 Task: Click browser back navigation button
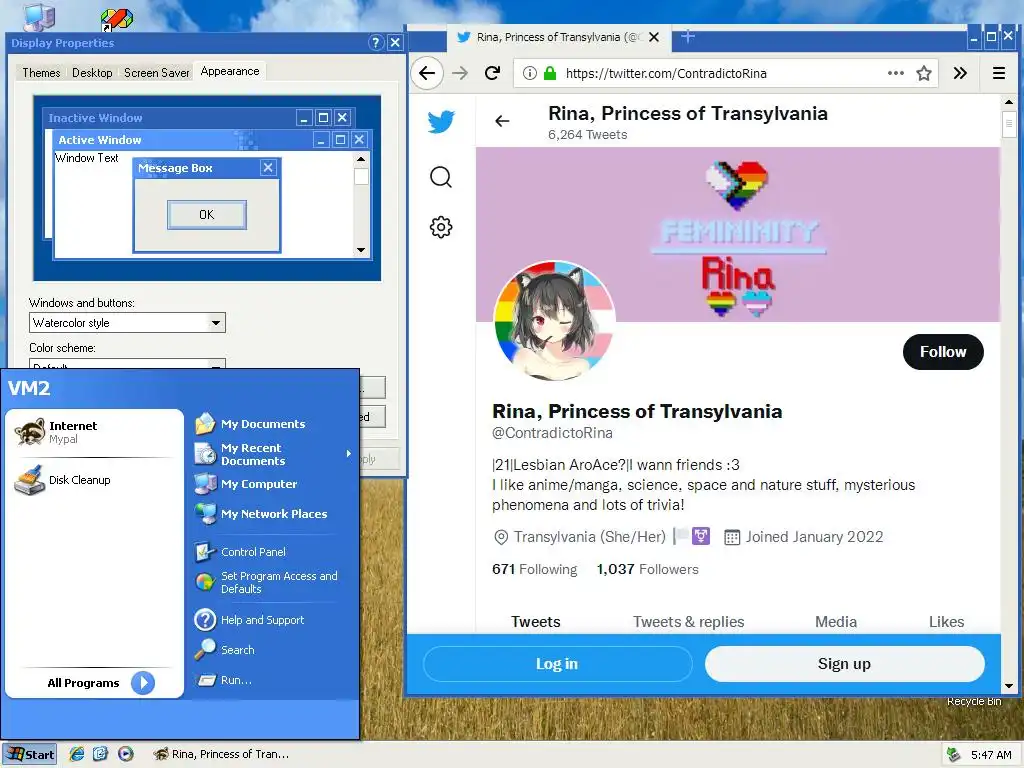pos(427,73)
